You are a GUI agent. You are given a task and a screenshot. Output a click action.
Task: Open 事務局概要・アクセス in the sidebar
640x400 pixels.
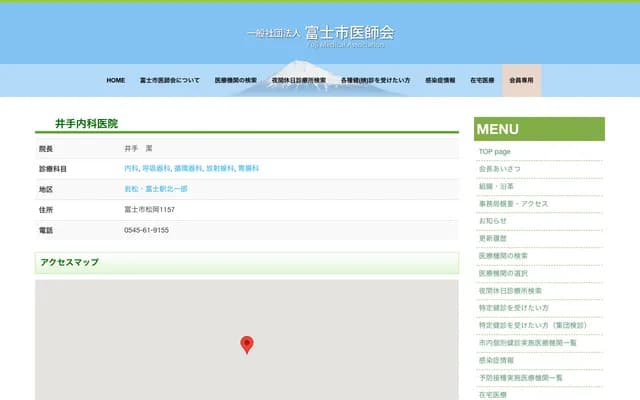click(x=513, y=204)
